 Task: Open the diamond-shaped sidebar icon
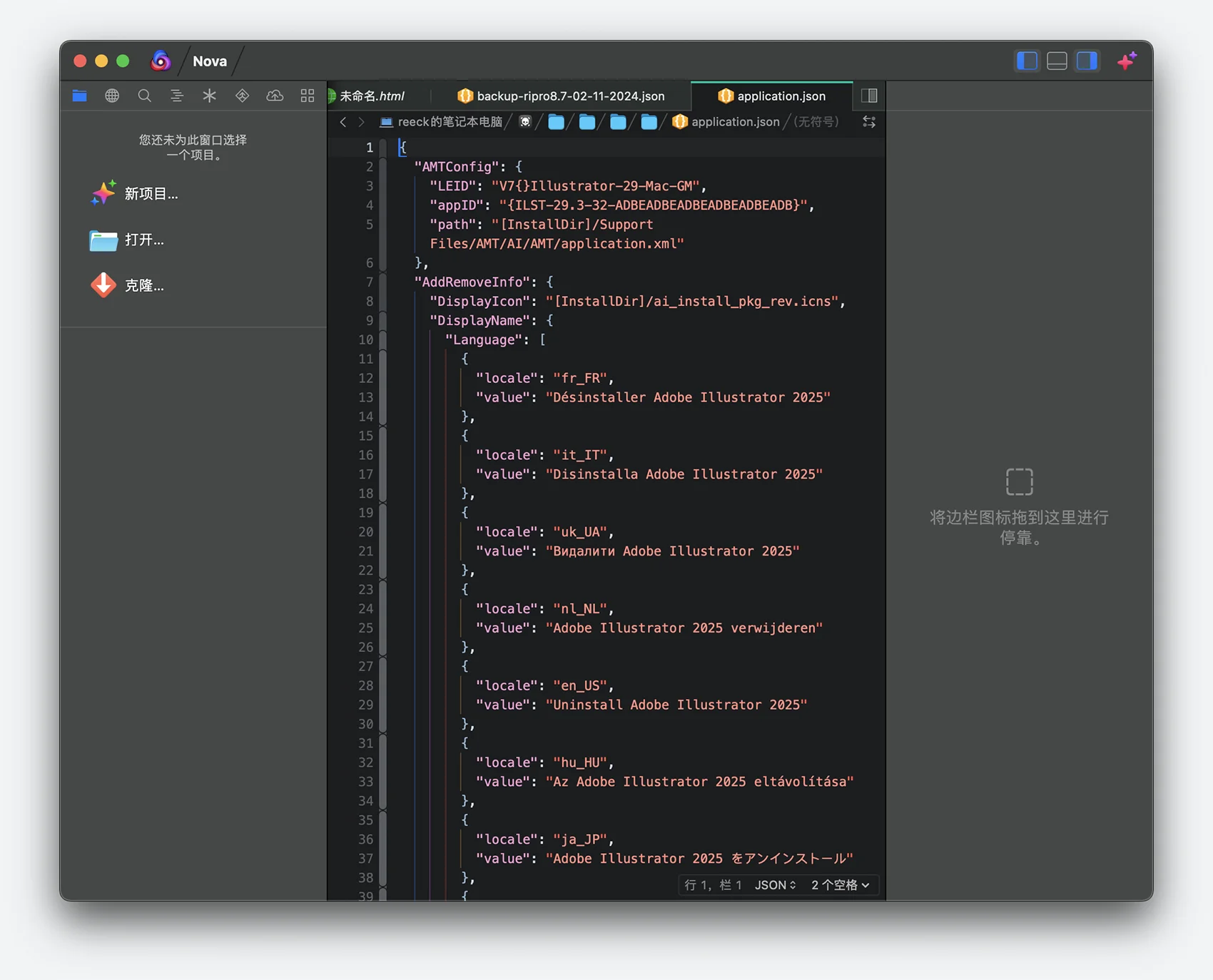(242, 96)
